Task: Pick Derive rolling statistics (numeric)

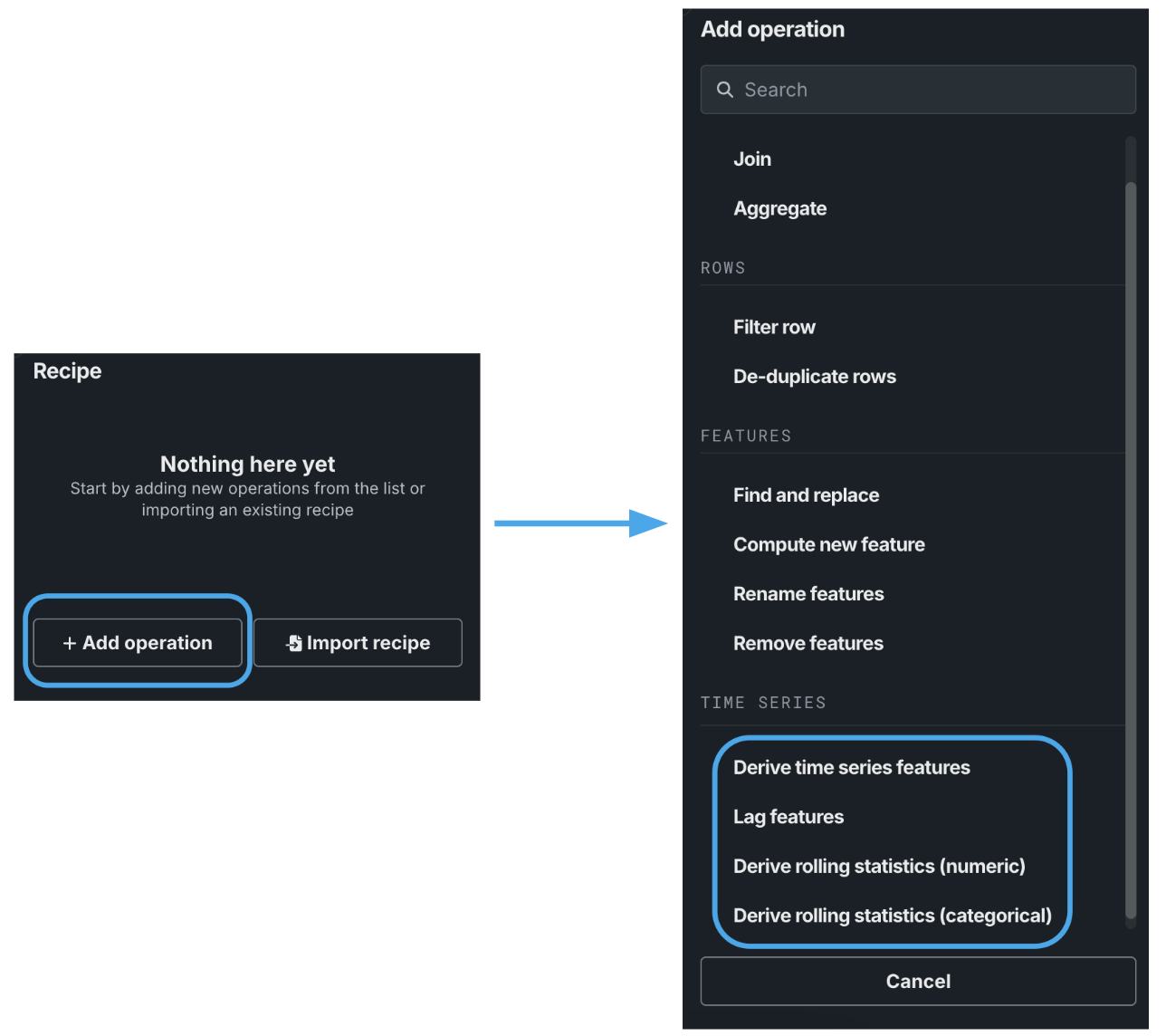Action: coord(879,867)
